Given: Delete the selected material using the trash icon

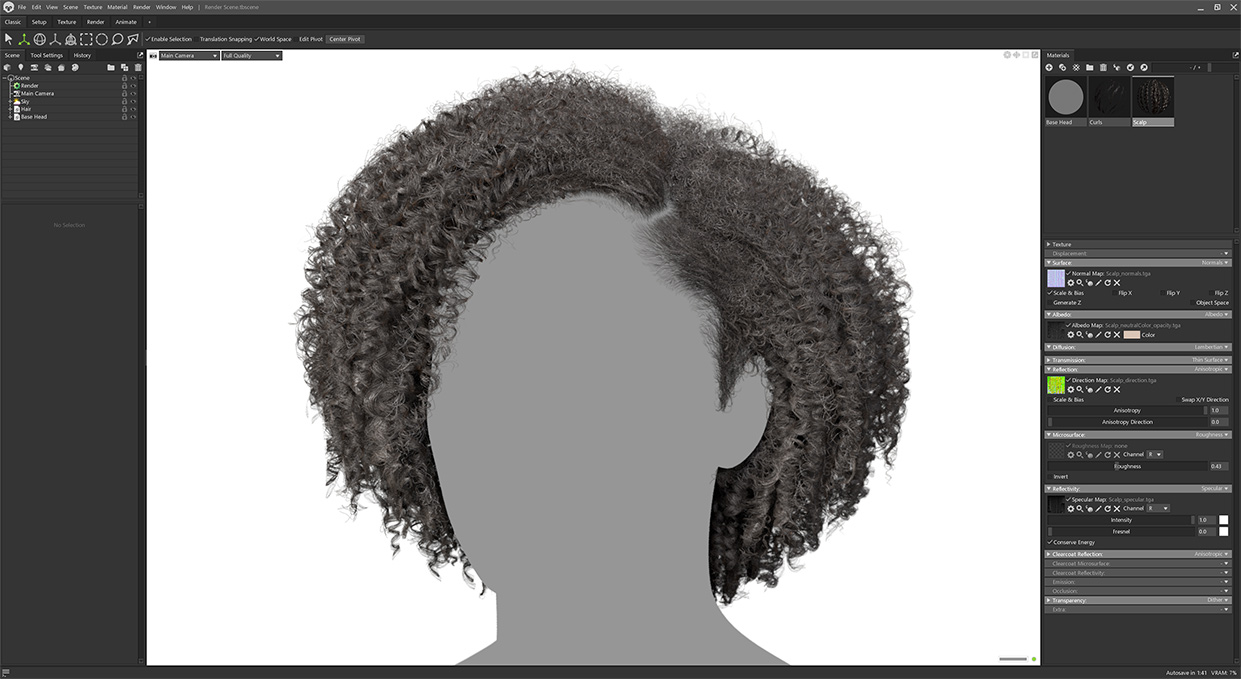Looking at the screenshot, I should pos(1103,67).
